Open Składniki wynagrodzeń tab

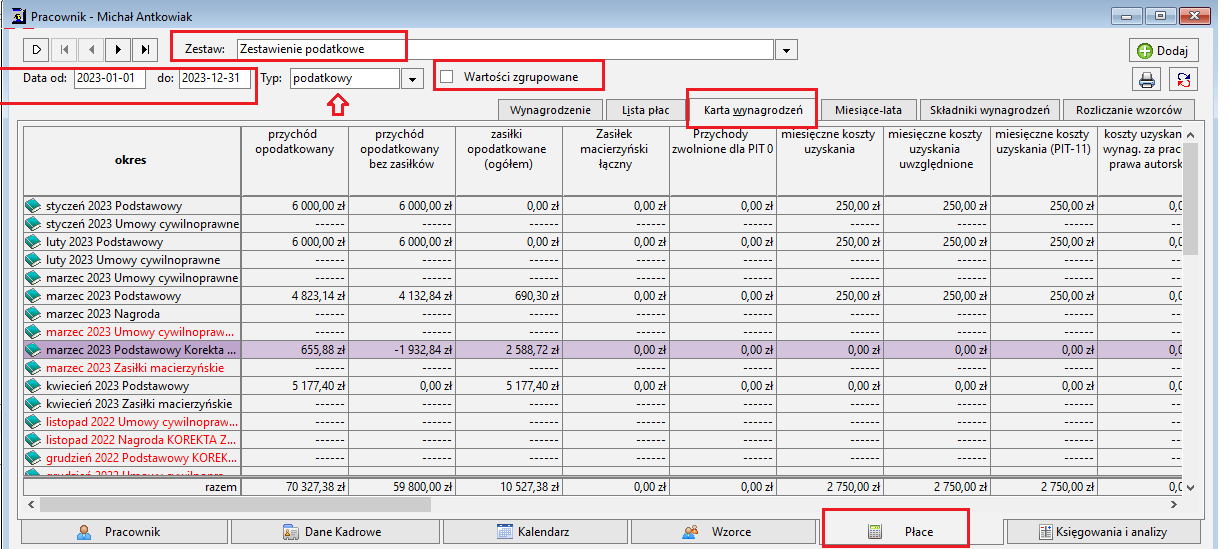[989, 110]
